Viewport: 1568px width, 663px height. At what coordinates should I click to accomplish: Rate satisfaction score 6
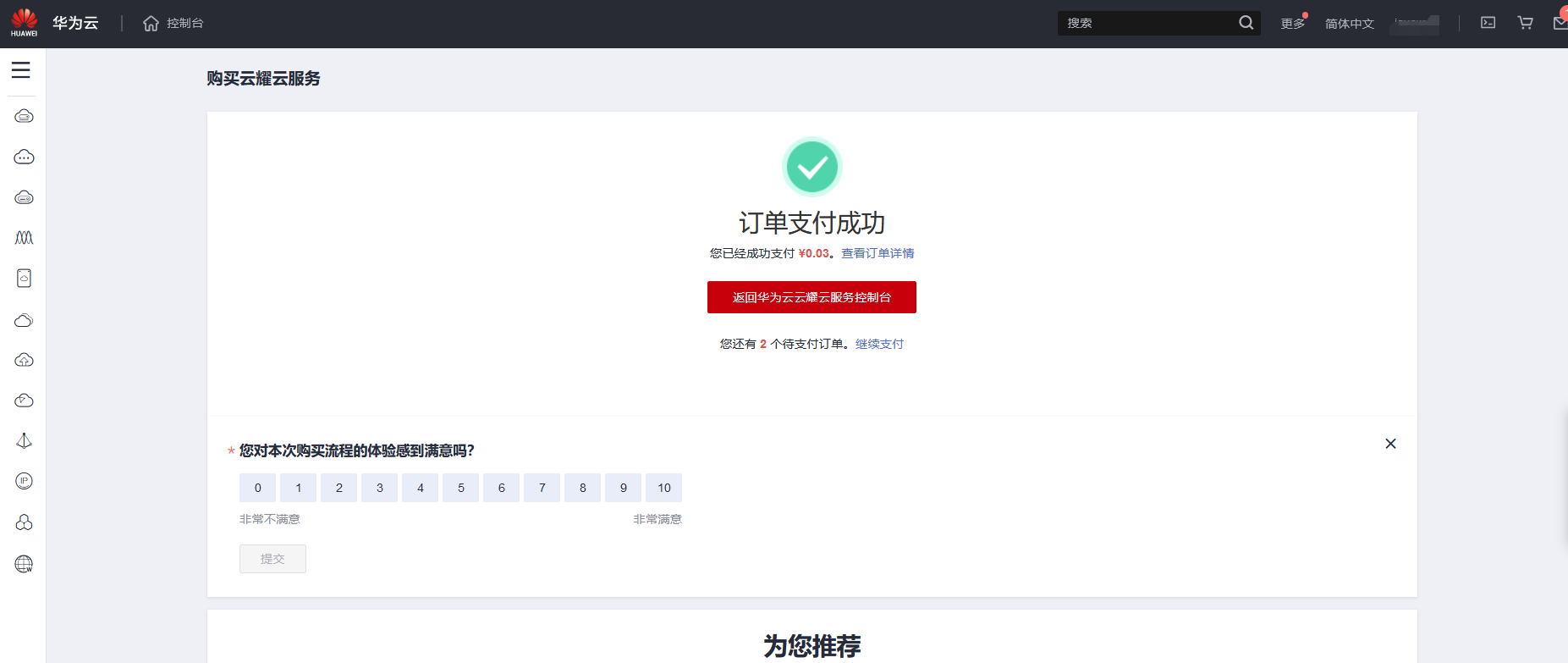tap(502, 488)
